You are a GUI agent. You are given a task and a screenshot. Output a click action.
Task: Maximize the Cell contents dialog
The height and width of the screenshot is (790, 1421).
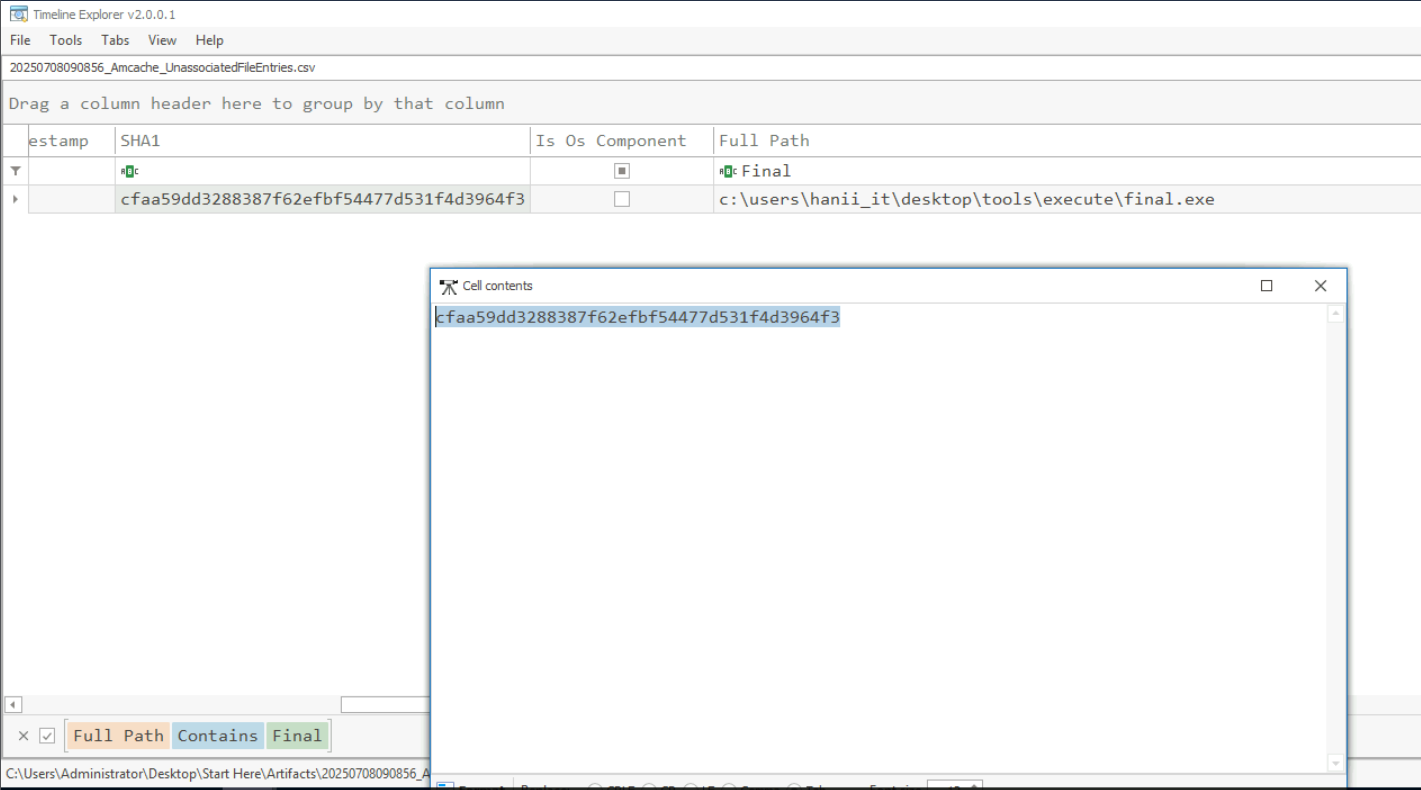(1266, 286)
